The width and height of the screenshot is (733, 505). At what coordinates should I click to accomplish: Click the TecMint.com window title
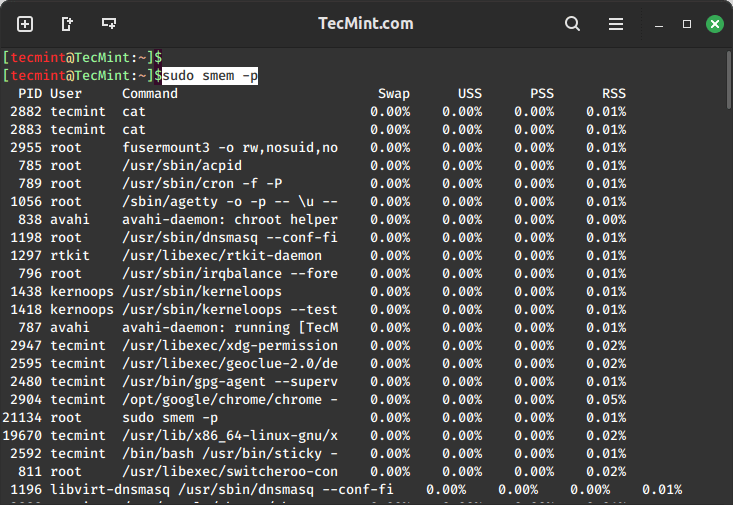point(365,23)
